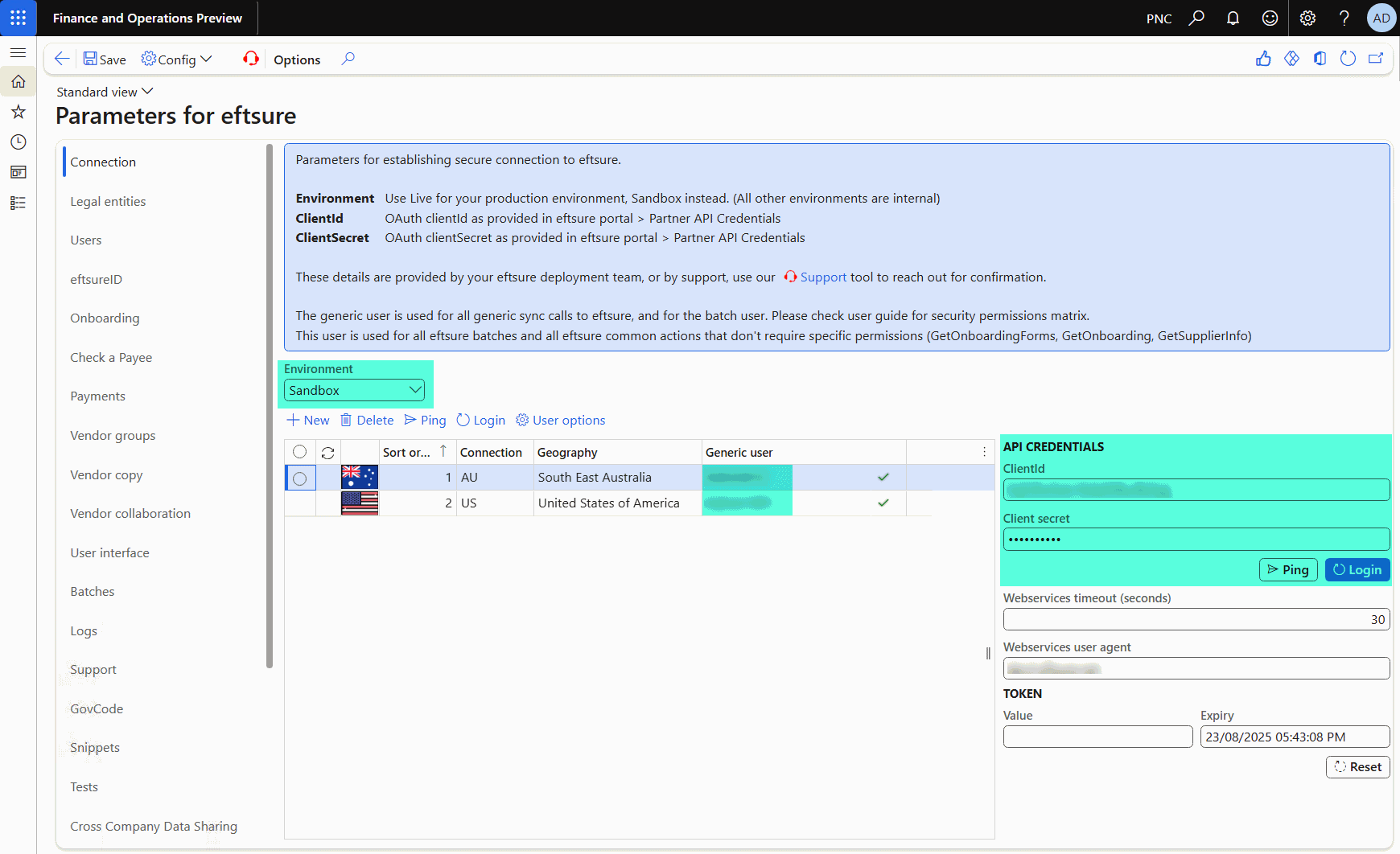This screenshot has width=1400, height=854.
Task: Expand the navigation pane hamburger icon
Action: [x=18, y=52]
